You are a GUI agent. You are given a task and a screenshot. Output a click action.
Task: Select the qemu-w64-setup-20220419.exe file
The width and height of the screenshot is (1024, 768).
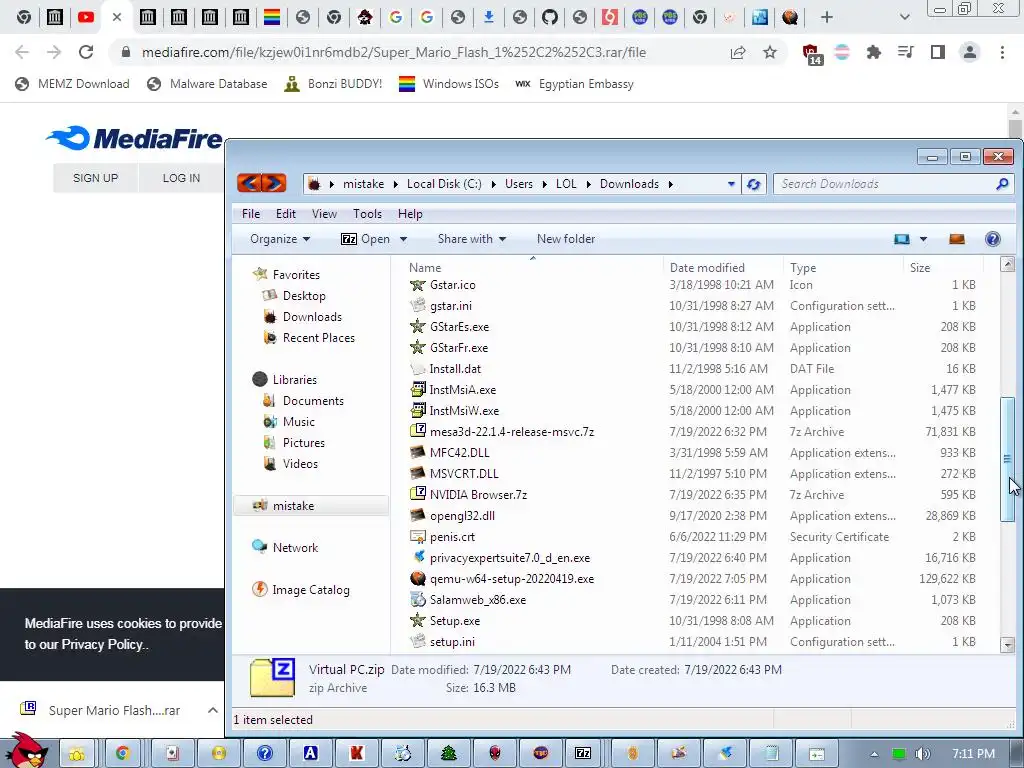[511, 579]
